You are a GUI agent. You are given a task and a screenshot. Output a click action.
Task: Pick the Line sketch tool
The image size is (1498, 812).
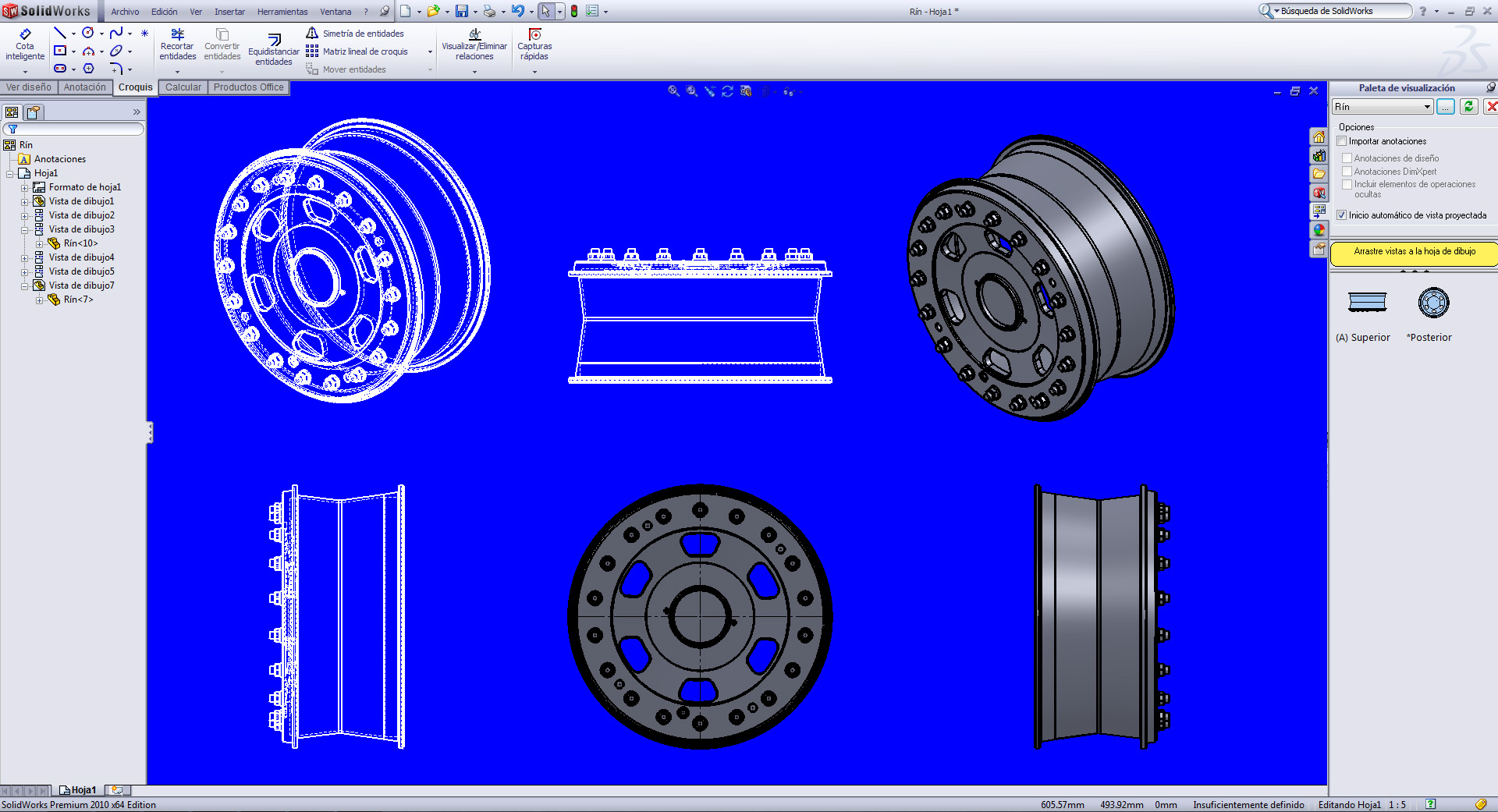[60, 33]
